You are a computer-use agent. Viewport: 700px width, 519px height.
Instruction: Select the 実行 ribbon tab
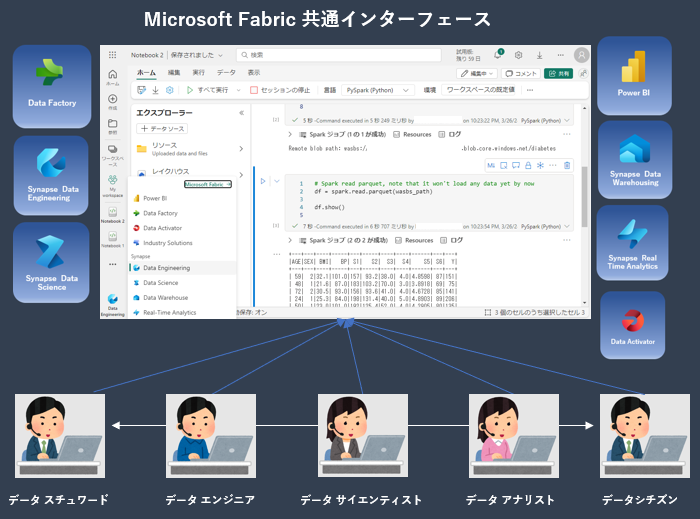pyautogui.click(x=198, y=72)
